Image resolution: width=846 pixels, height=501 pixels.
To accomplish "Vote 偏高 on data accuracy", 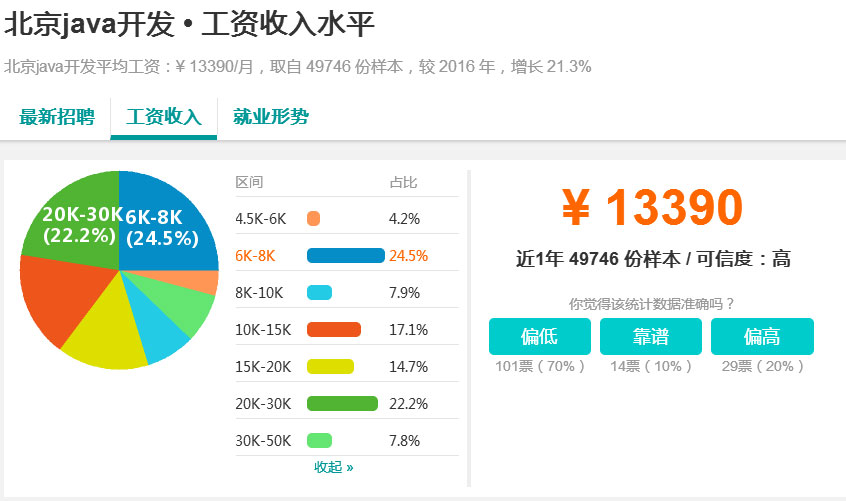I will click(x=762, y=336).
